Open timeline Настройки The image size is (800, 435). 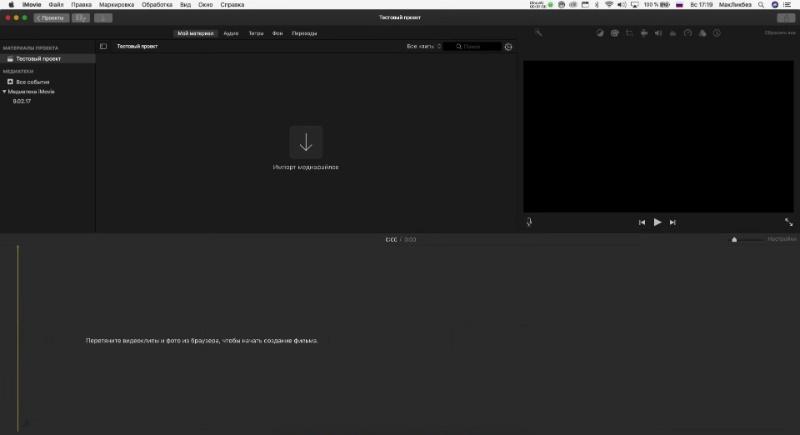click(782, 239)
